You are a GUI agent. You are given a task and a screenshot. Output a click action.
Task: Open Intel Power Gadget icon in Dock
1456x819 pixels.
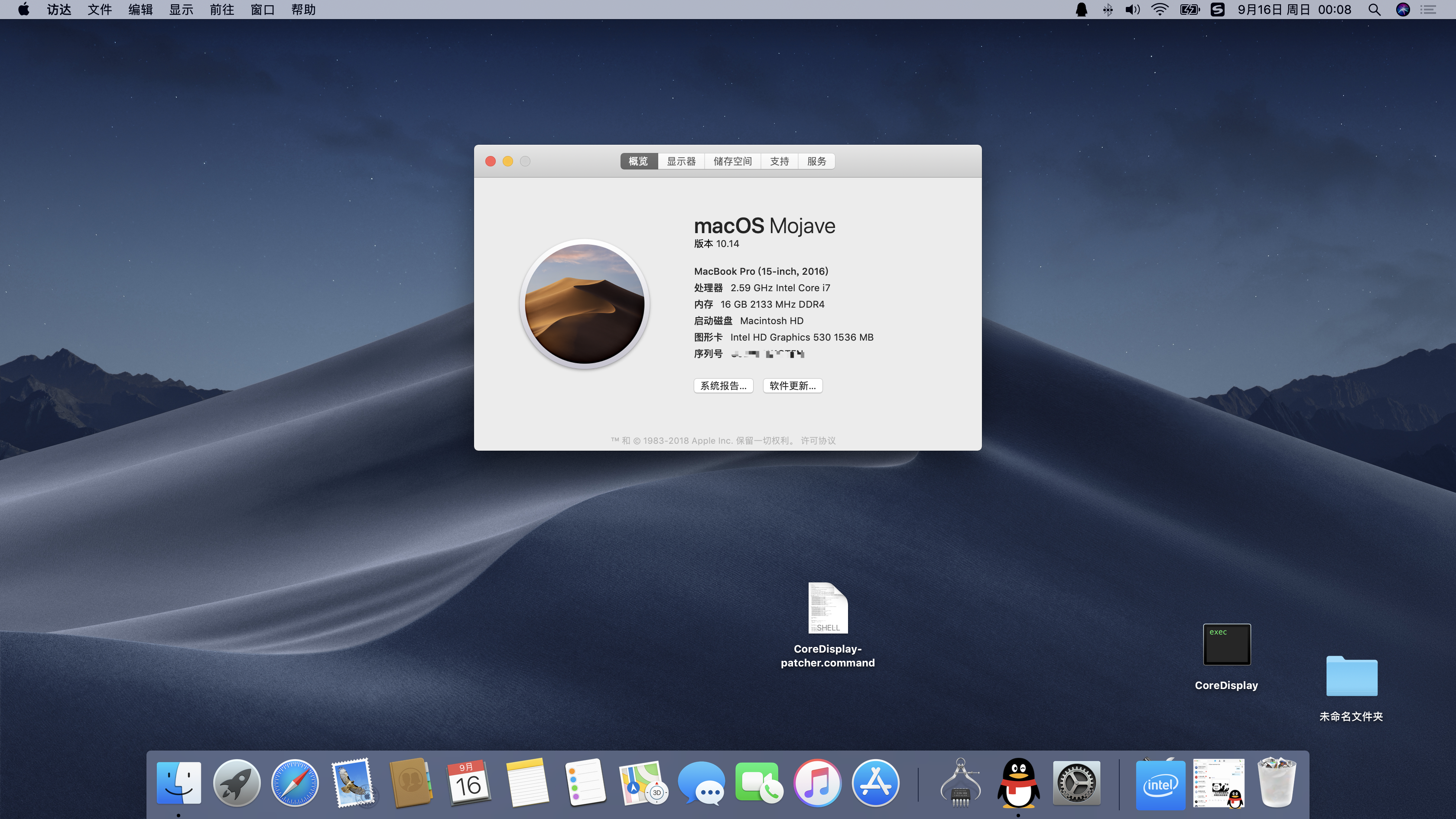(x=1160, y=784)
